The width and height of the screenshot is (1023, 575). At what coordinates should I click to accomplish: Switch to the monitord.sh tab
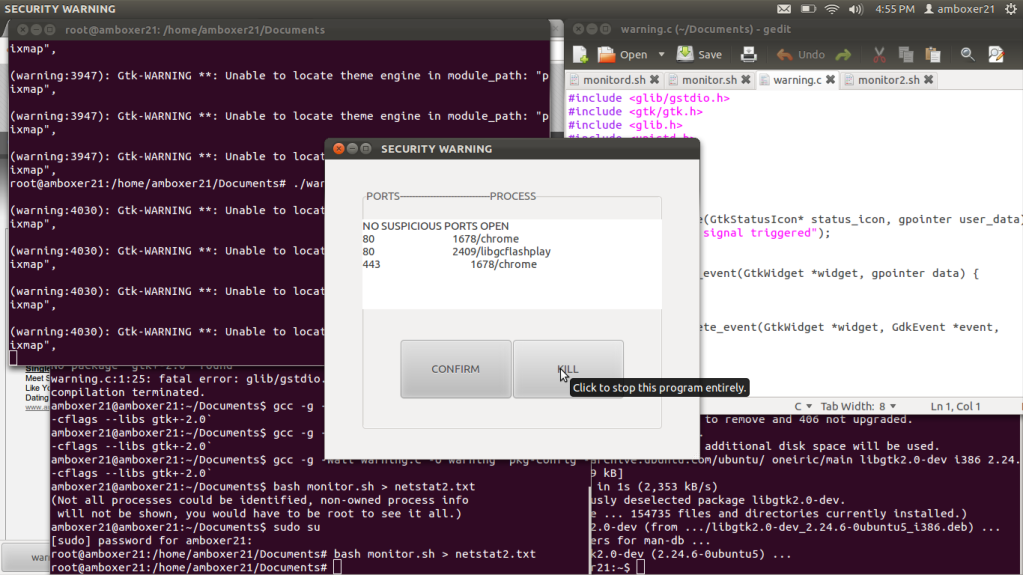click(x=614, y=80)
